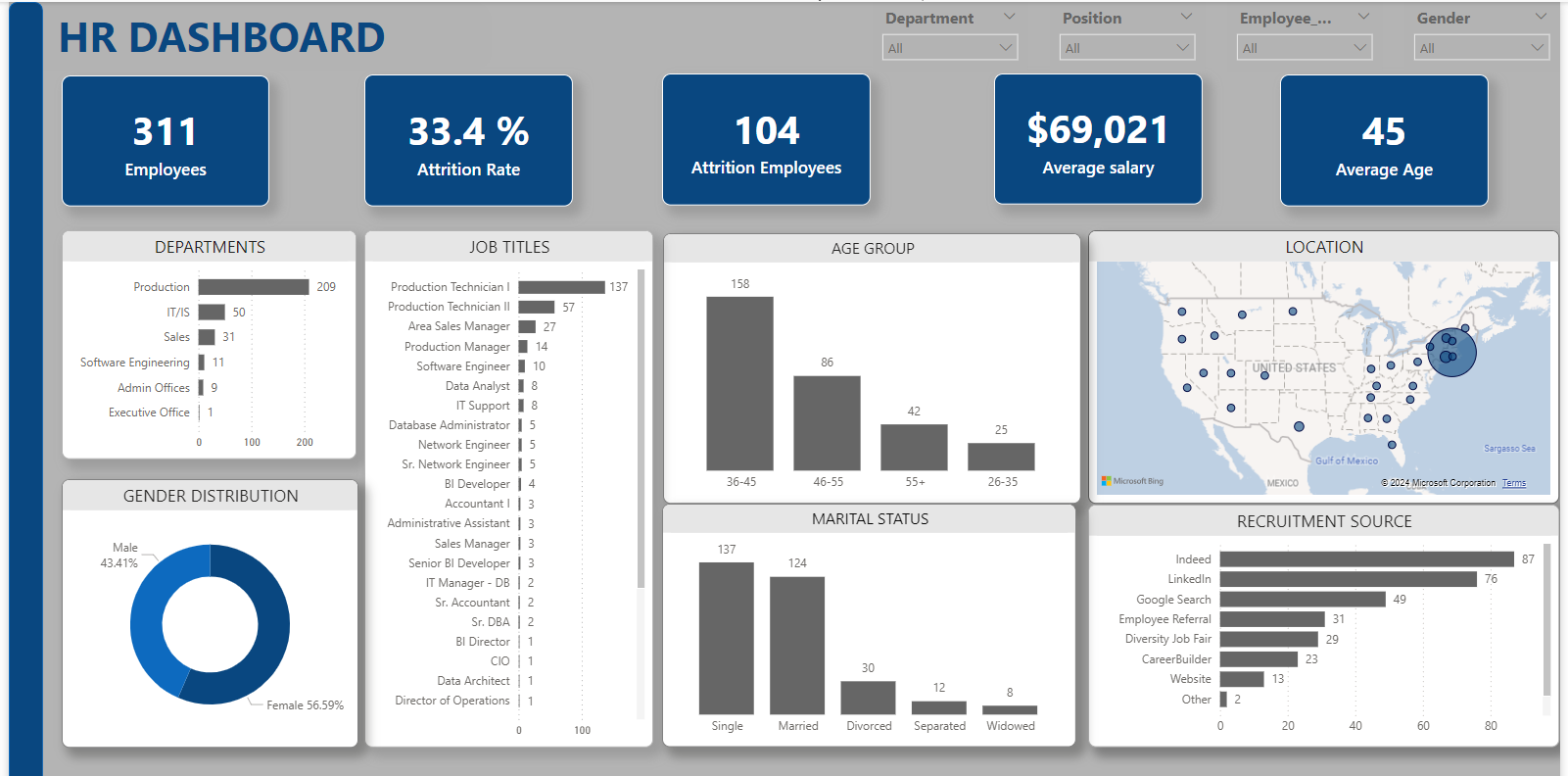Collapse the Position slicer header chevron

(1186, 17)
